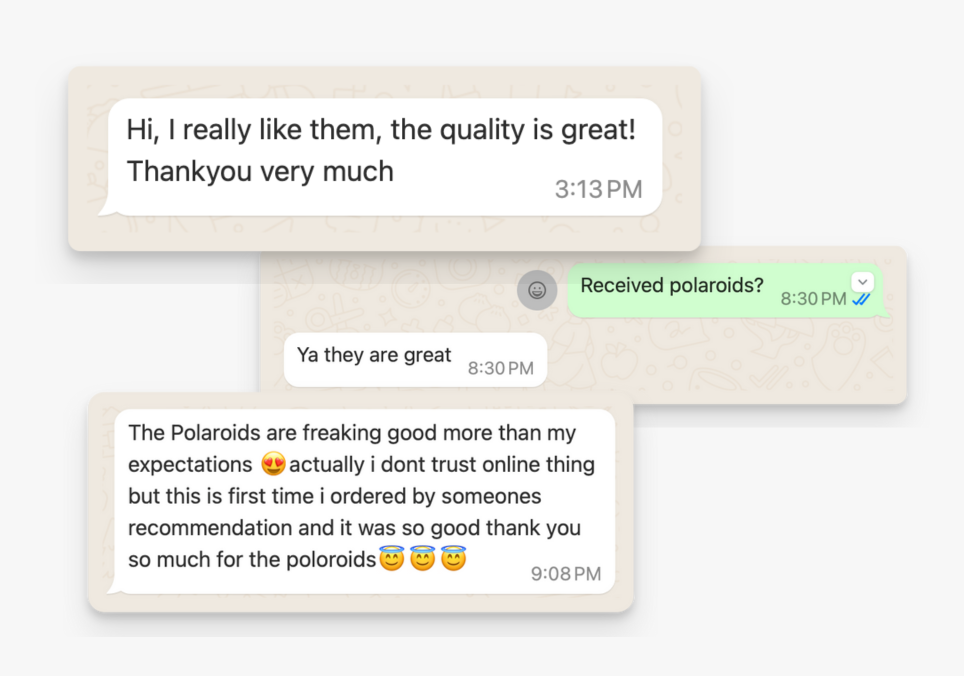Click the 8:30 PM time beside "Ya they are great"
This screenshot has height=676, width=964.
(500, 368)
